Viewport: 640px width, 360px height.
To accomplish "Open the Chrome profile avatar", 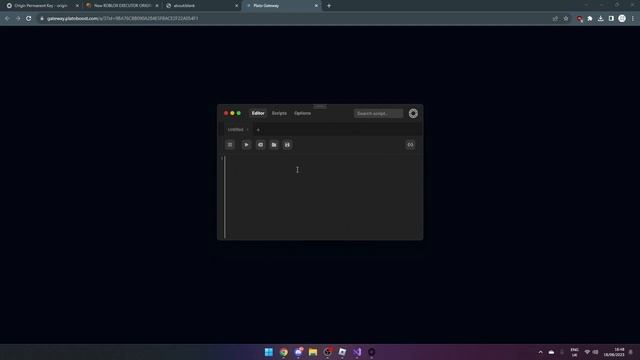I will [x=622, y=18].
